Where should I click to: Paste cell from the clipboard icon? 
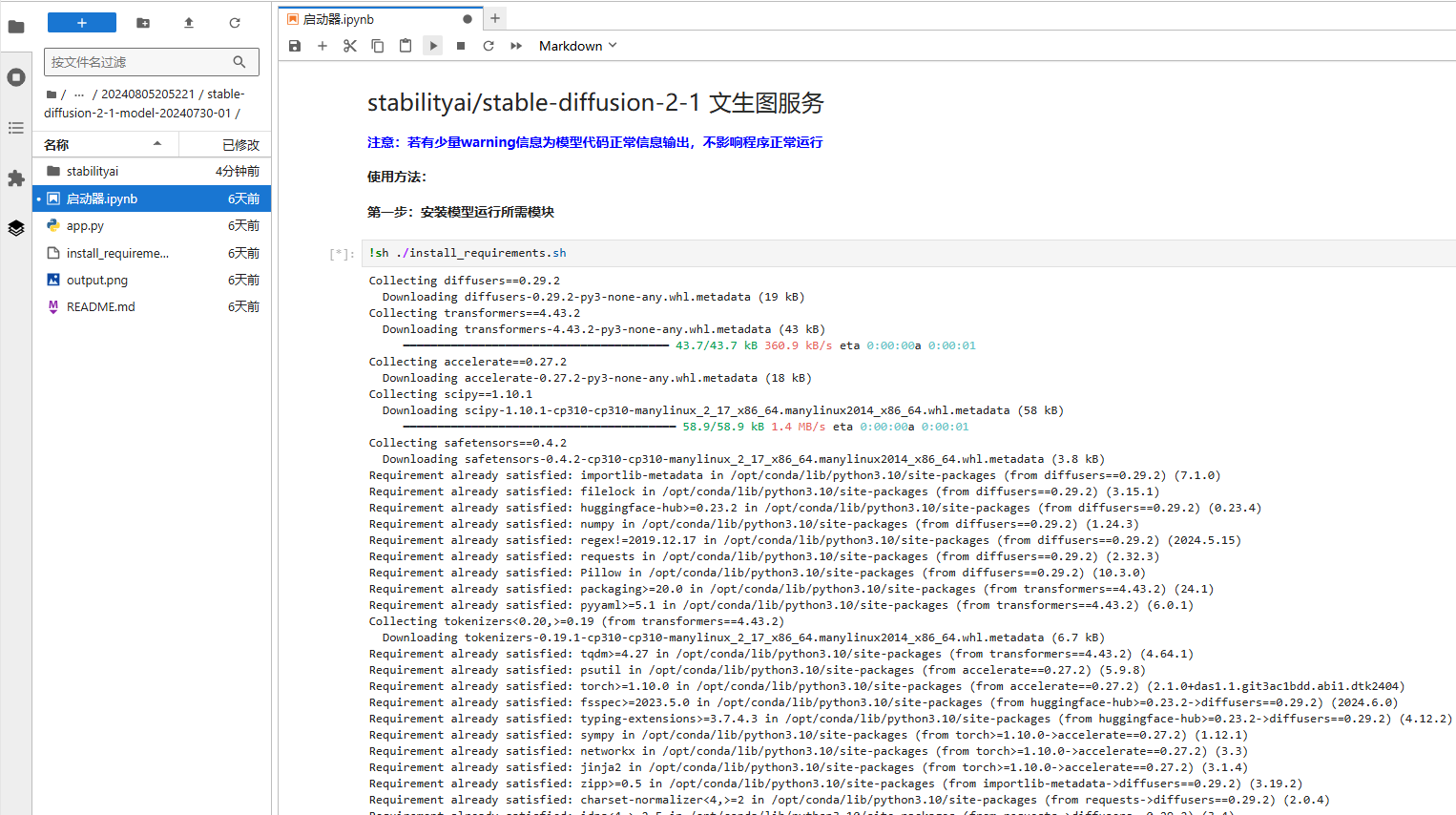click(406, 46)
